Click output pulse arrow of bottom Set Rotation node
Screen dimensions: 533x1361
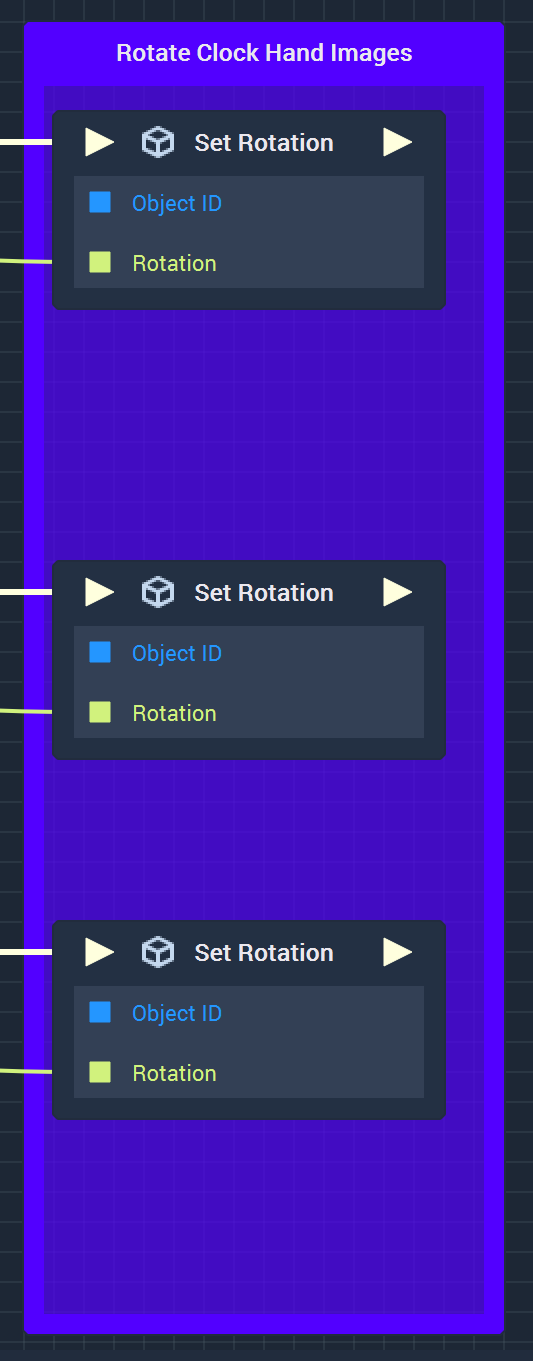(397, 953)
